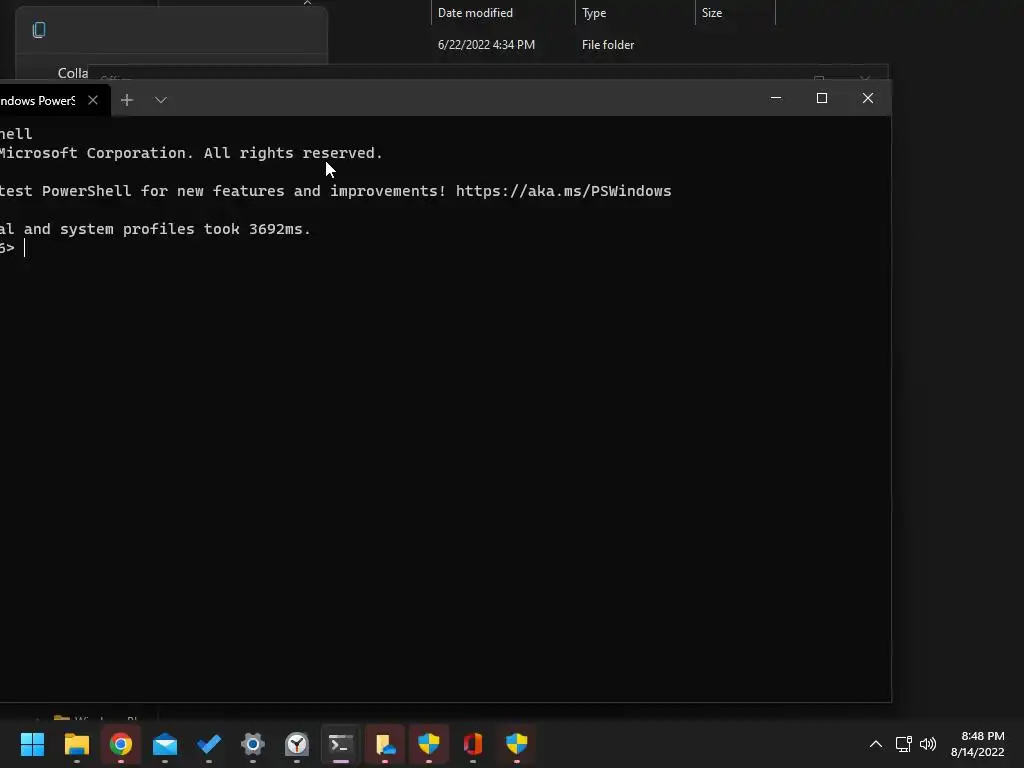Open the first shield icon left of Office
The image size is (1024, 768).
(x=429, y=744)
